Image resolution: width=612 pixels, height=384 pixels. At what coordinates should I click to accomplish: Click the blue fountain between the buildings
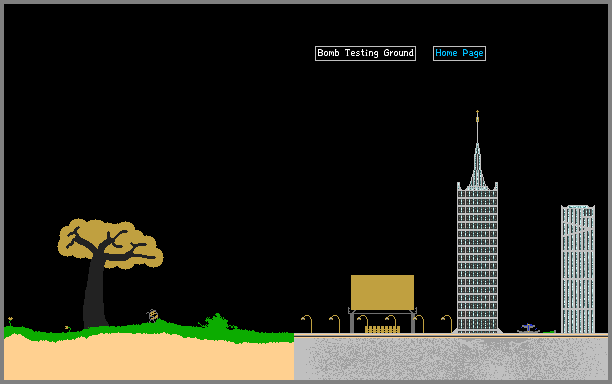click(x=528, y=328)
